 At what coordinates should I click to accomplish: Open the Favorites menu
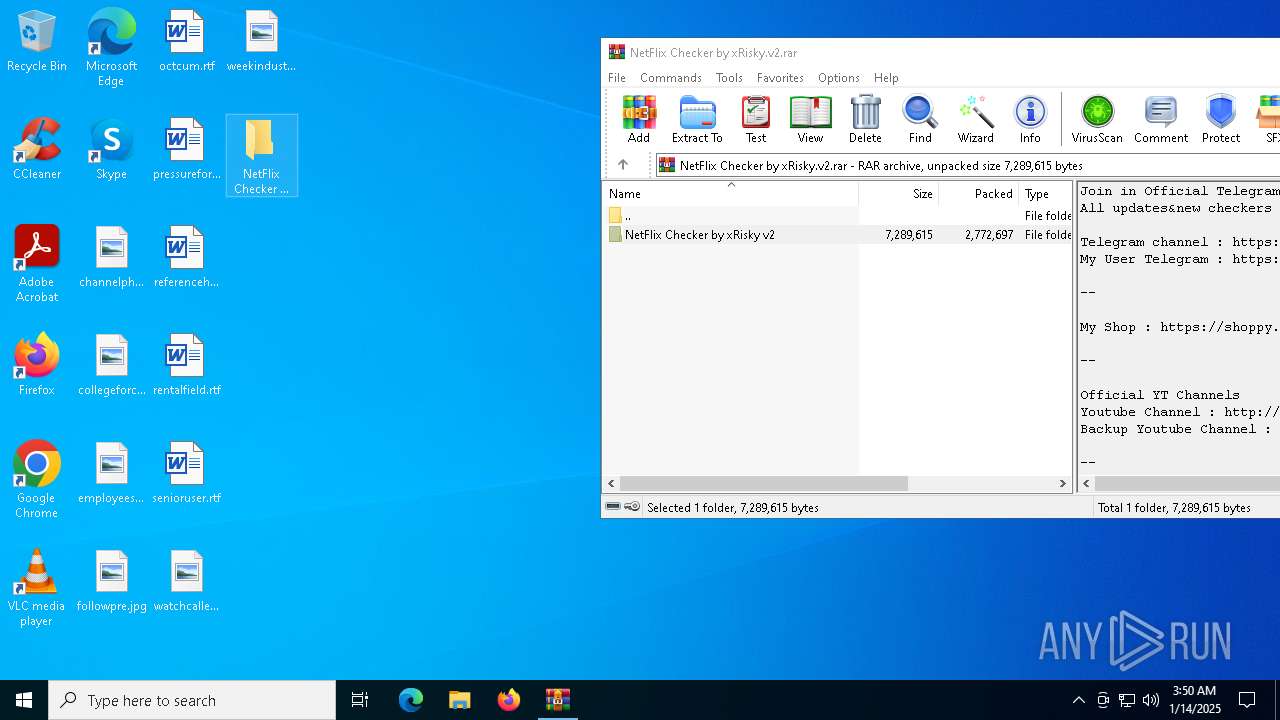click(780, 77)
